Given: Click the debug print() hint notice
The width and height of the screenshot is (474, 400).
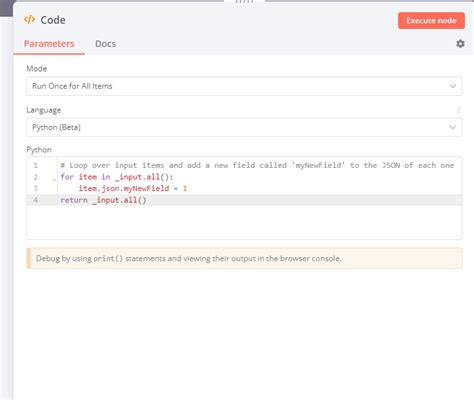Looking at the screenshot, I should coord(244,258).
